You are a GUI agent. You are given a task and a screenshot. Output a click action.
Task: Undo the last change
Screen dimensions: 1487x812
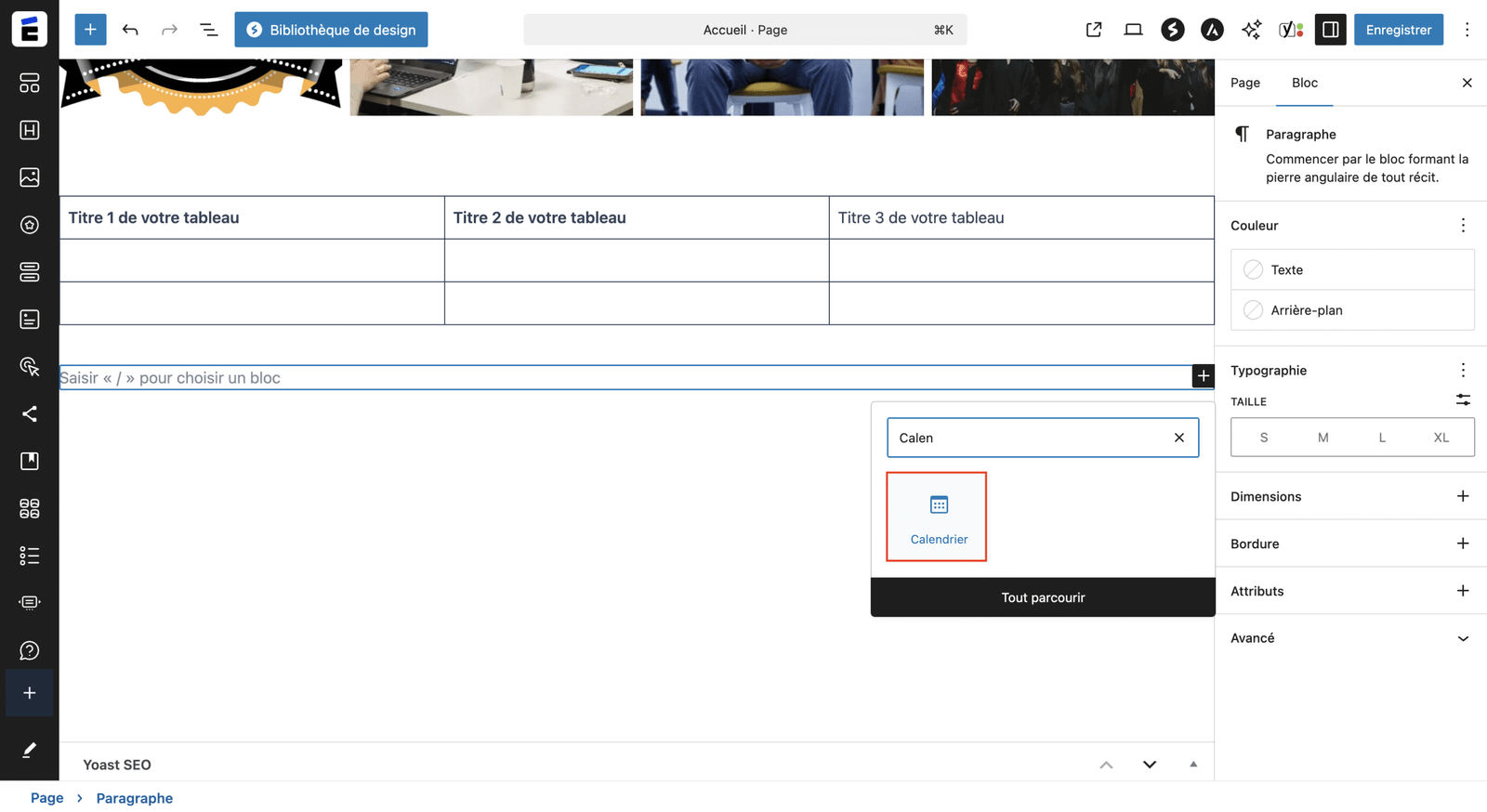pos(130,30)
